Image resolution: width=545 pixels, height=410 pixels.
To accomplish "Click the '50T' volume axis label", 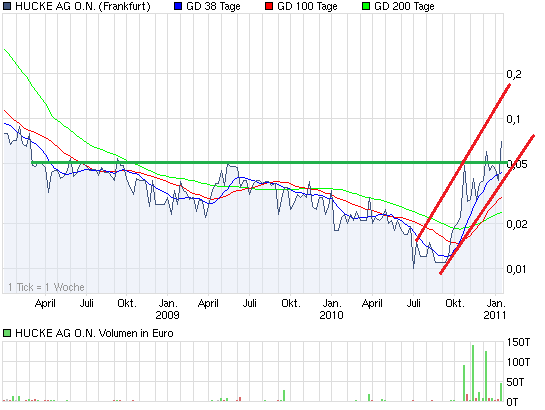I will tap(515, 382).
